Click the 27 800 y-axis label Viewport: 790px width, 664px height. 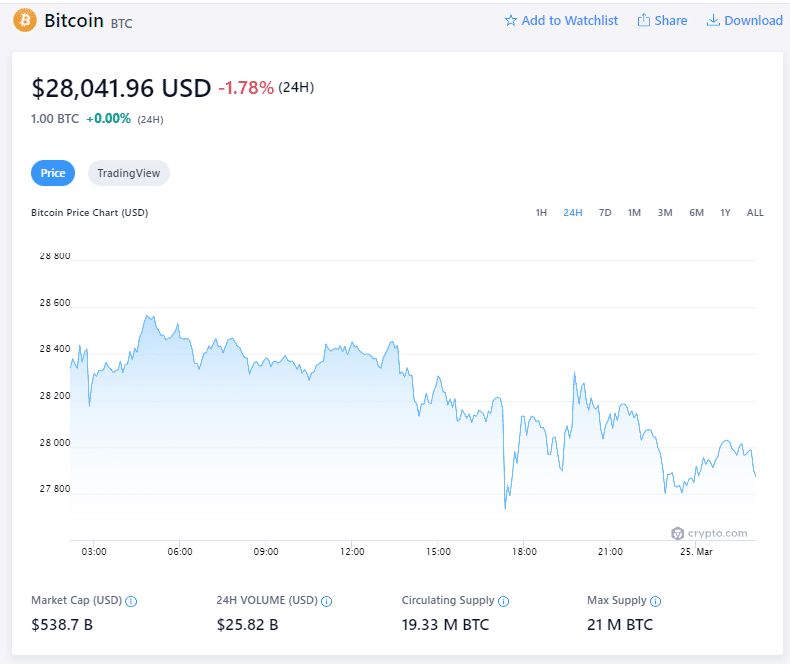tap(55, 489)
